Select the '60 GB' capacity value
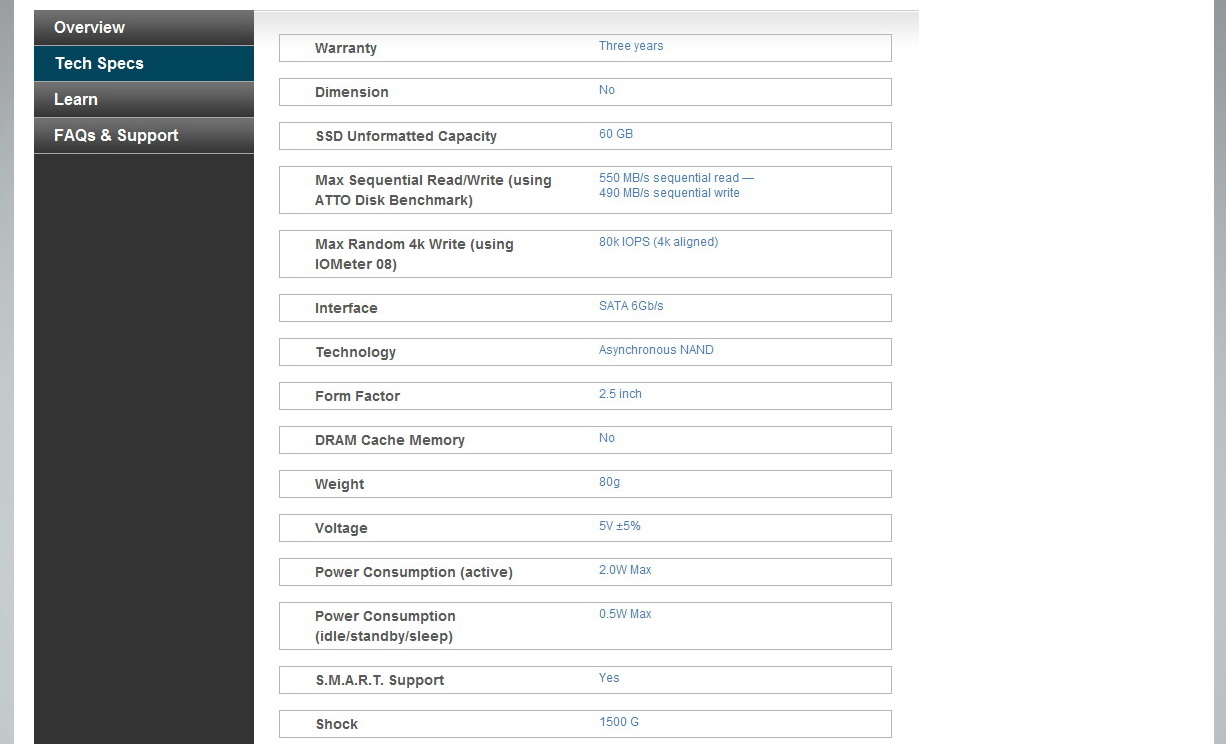Viewport: 1226px width, 744px height. [x=616, y=134]
